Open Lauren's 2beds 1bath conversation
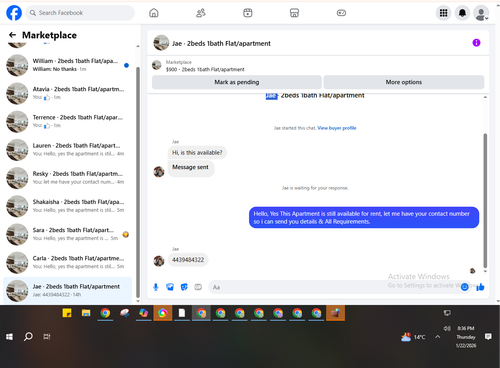The width and height of the screenshot is (500, 368). pyautogui.click(x=67, y=150)
